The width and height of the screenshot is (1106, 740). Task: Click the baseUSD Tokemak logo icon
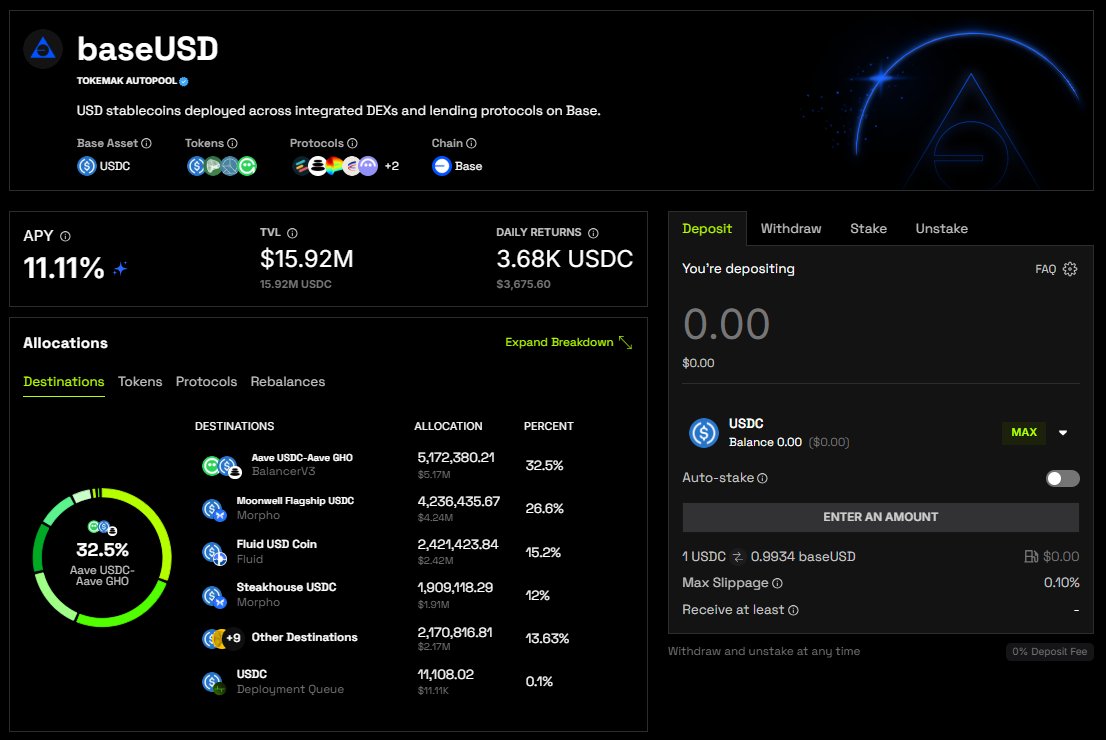43,49
